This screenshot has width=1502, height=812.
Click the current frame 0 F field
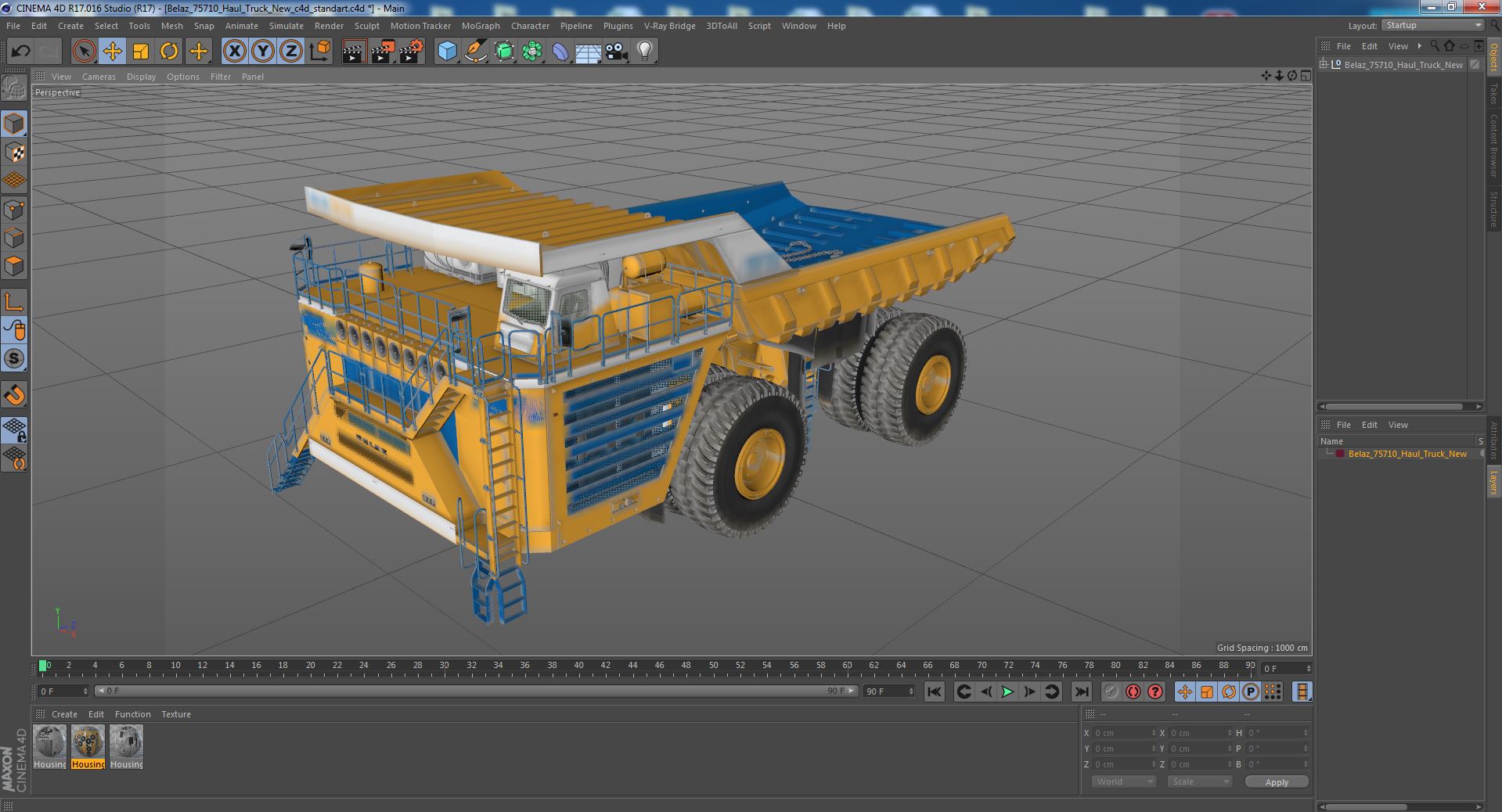63,692
